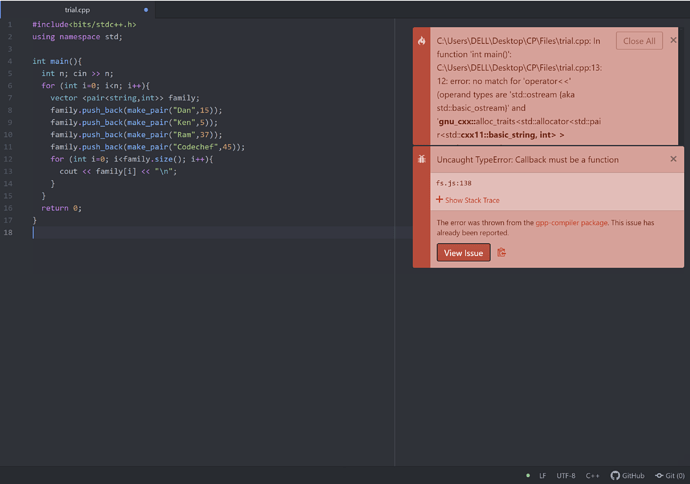Click fs.js:138 error location text
Screen dimensions: 690x484
tap(454, 183)
